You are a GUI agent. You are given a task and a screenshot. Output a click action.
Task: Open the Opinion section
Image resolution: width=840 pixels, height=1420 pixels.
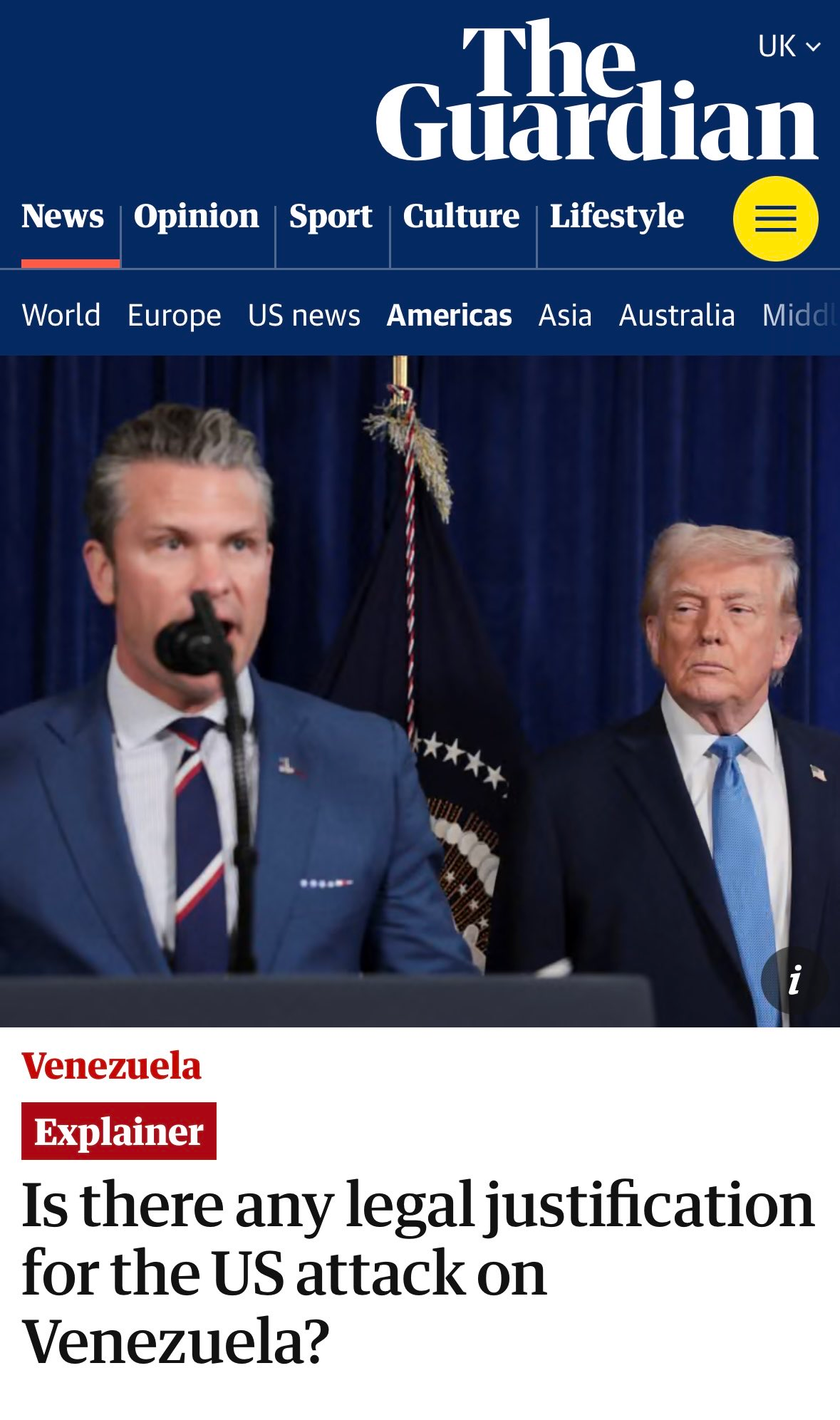click(197, 216)
